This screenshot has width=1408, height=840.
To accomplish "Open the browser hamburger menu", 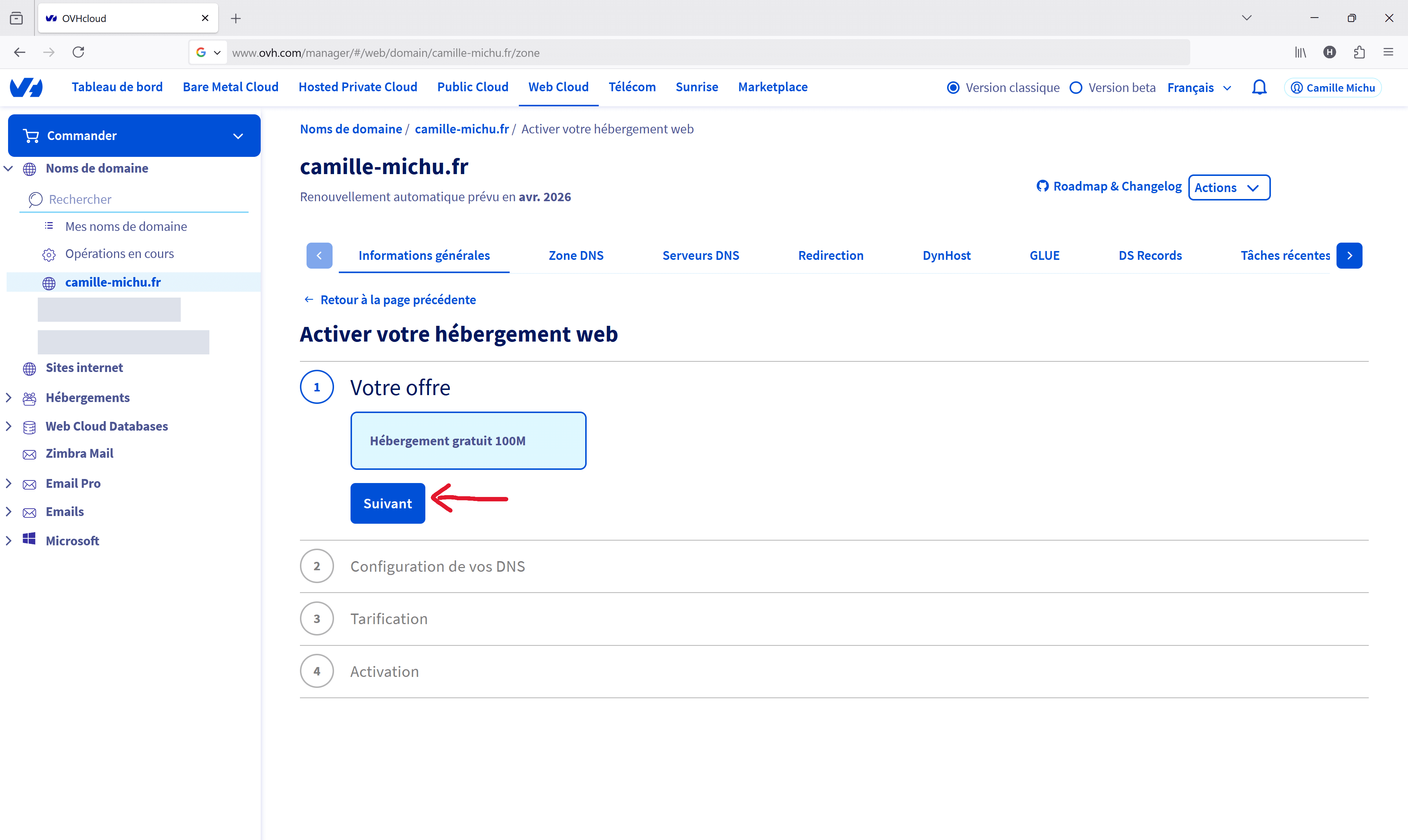I will 1388,53.
